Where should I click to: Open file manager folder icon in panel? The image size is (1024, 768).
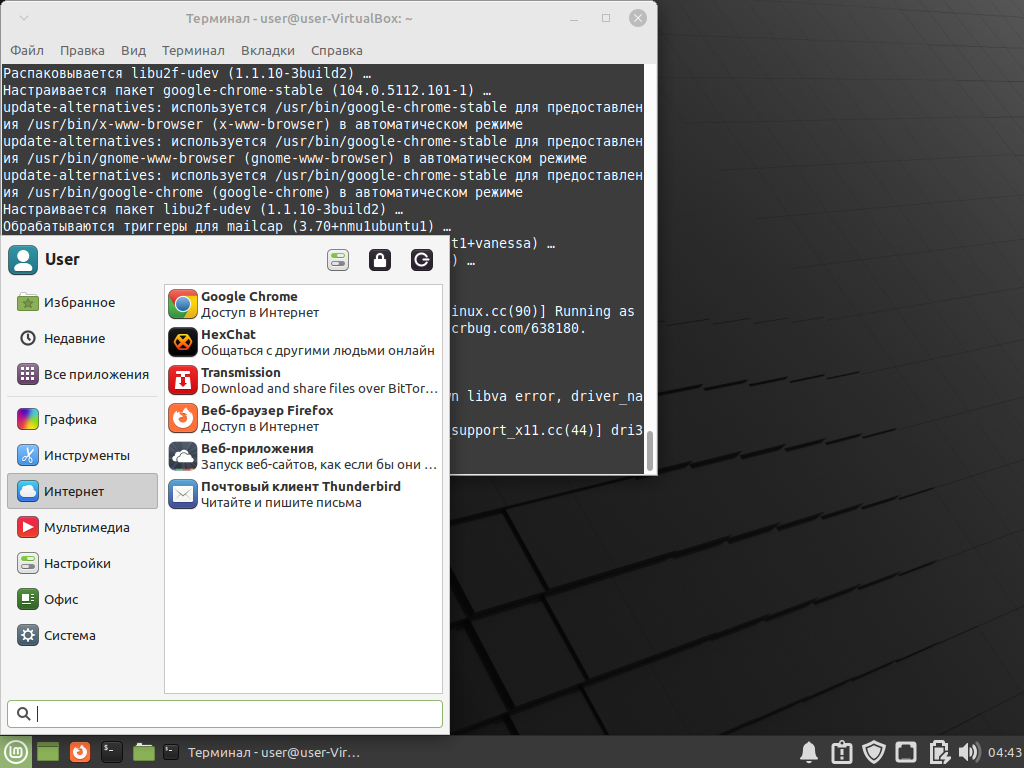(144, 752)
